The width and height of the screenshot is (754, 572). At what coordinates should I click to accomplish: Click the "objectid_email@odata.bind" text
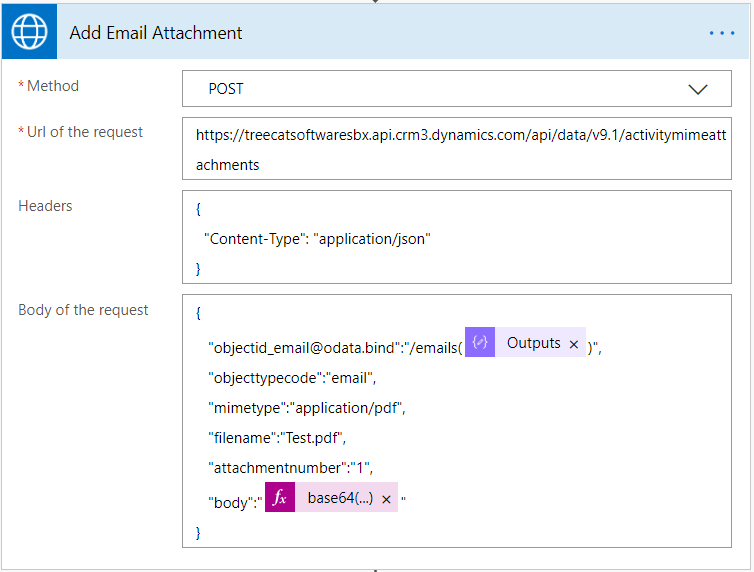[x=304, y=348]
